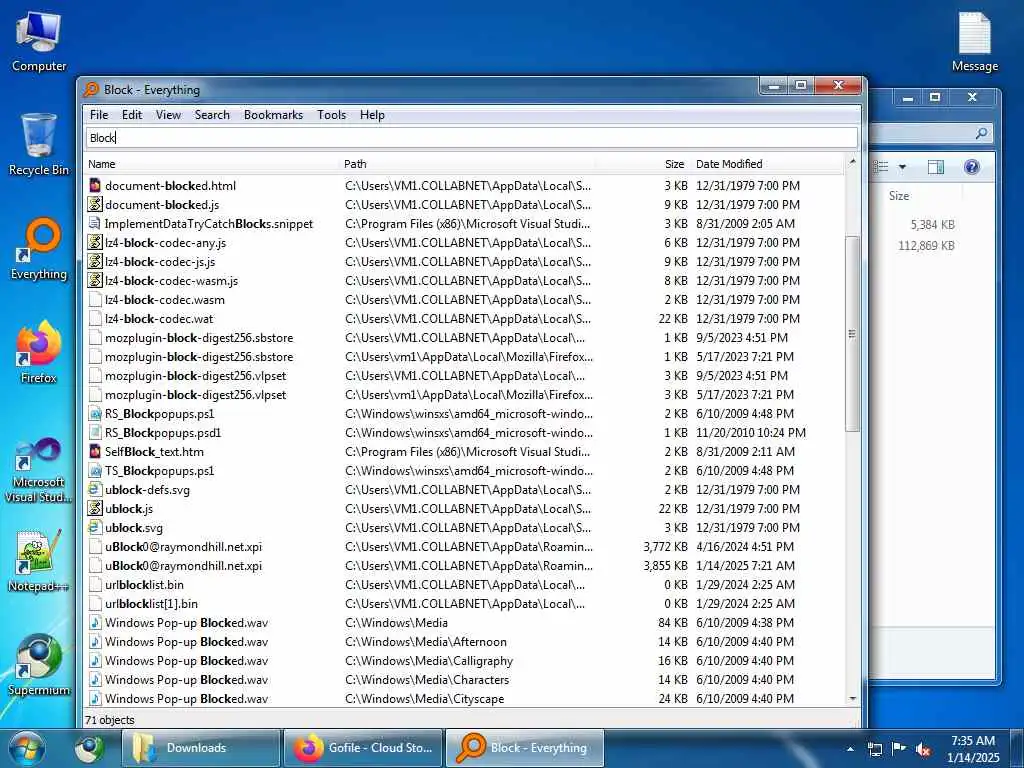1024x768 pixels.
Task: Open the Computer desktop icon
Action: click(39, 42)
